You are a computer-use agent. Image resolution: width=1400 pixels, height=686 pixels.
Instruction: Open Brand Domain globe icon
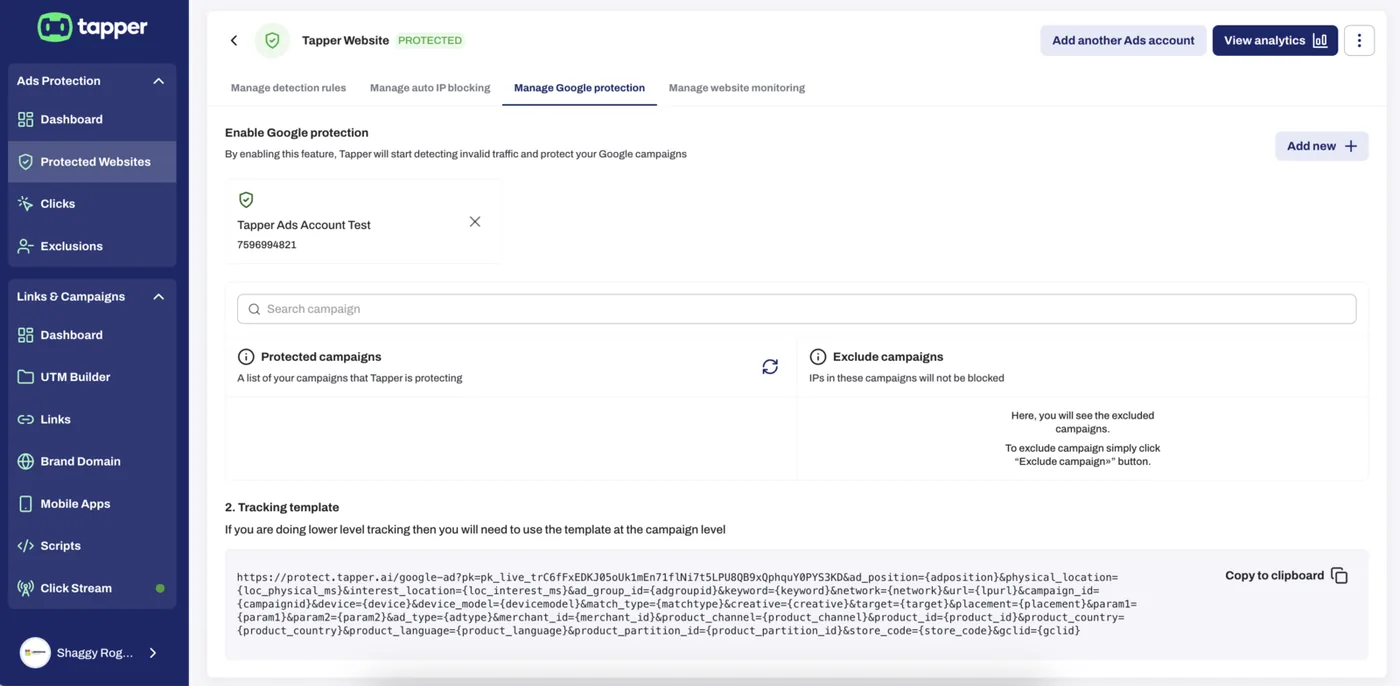pyautogui.click(x=26, y=461)
